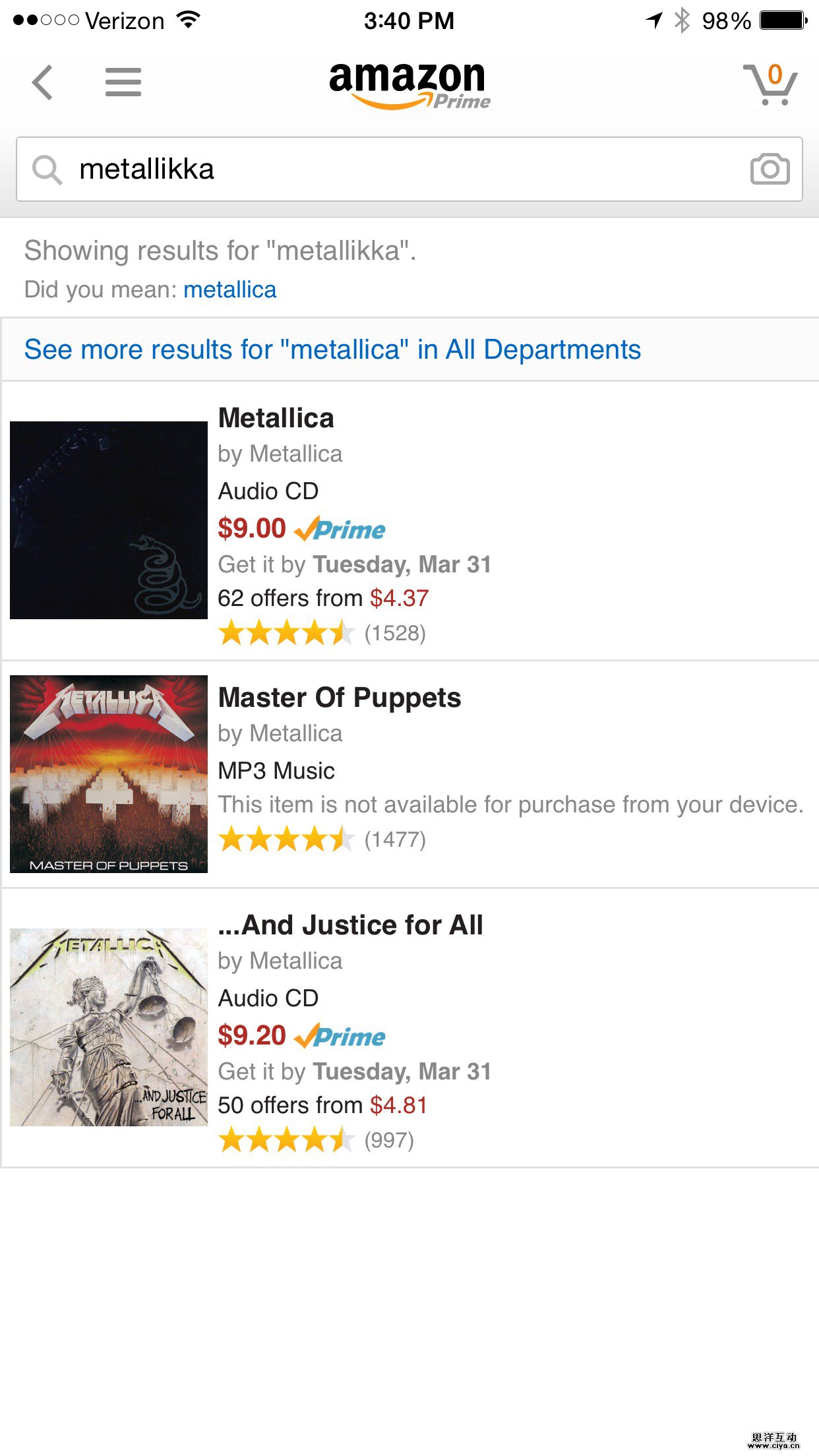This screenshot has width=819, height=1456.
Task: See more results for metallica in All Departments
Action: click(332, 349)
